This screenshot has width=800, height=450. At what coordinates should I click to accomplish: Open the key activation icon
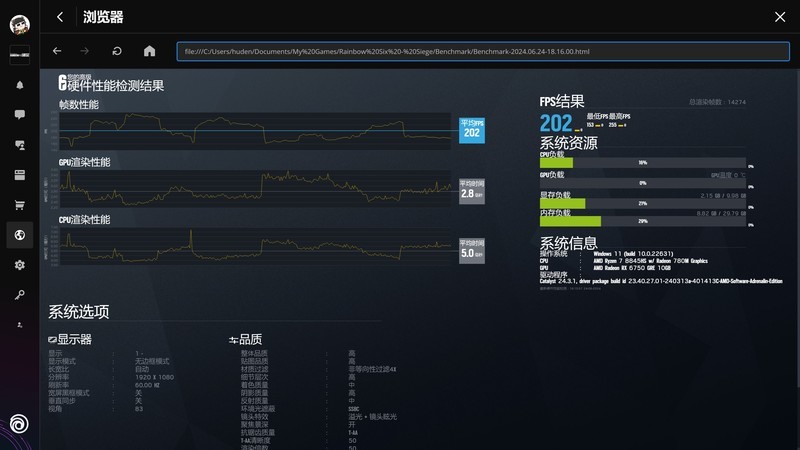(x=19, y=295)
